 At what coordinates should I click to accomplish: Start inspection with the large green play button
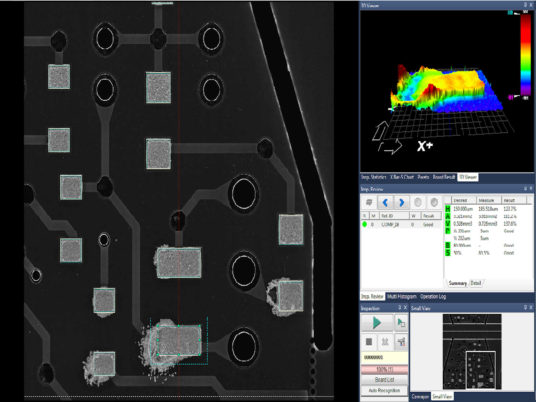click(377, 322)
